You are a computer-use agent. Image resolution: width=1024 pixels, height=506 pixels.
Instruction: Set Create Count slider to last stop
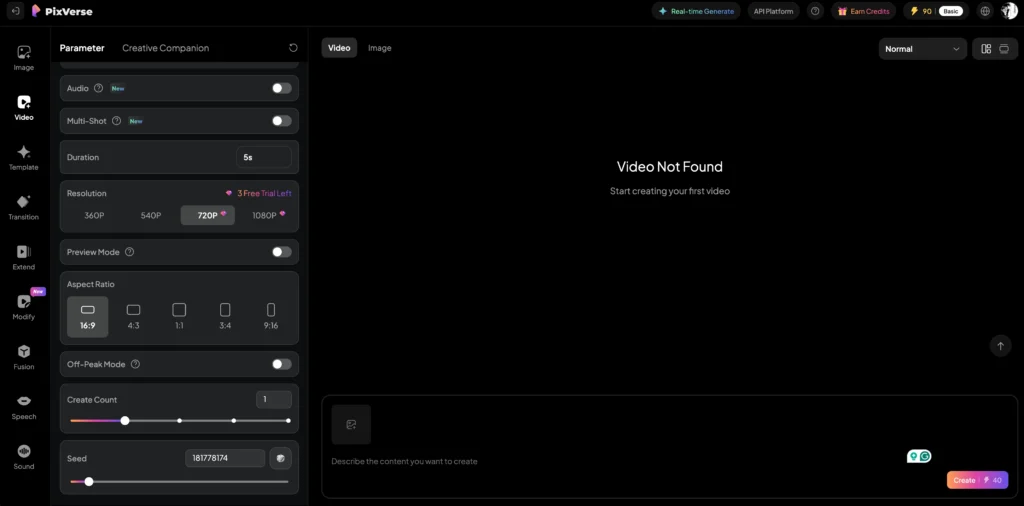click(x=288, y=420)
